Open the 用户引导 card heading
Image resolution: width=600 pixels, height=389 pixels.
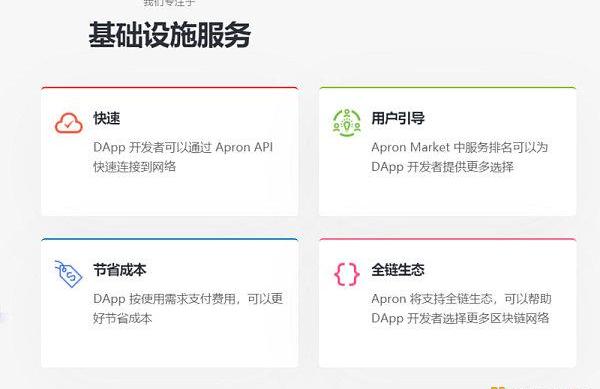398,118
